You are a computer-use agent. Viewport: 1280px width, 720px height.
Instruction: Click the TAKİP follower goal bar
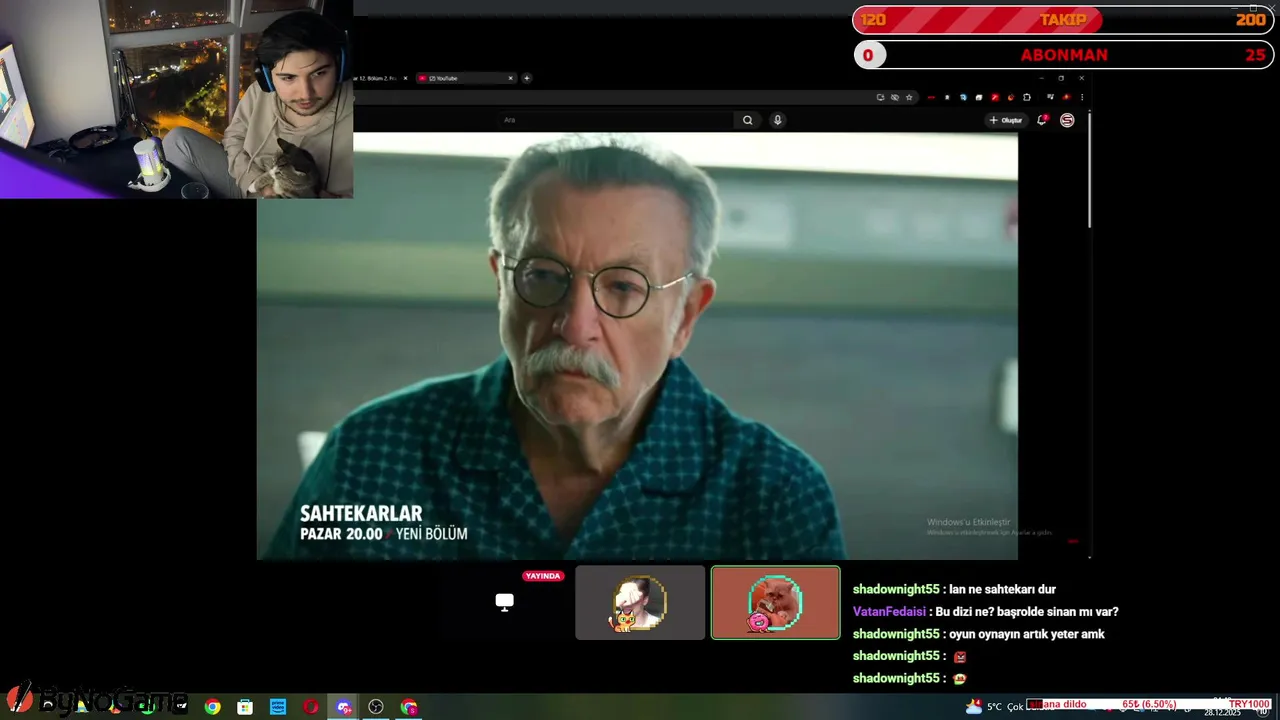[1062, 20]
